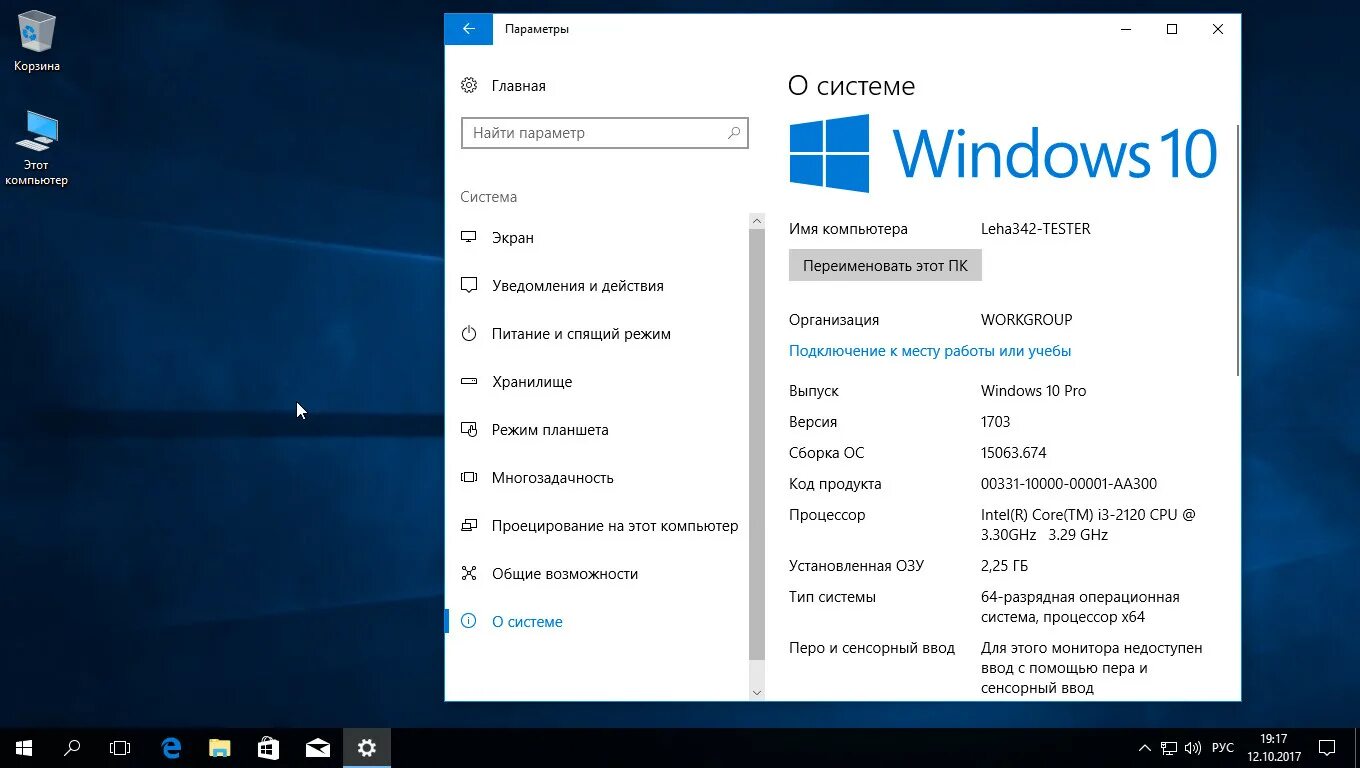Image resolution: width=1360 pixels, height=768 pixels.
Task: Select Этот компьютер desktop icon
Action: (37, 149)
